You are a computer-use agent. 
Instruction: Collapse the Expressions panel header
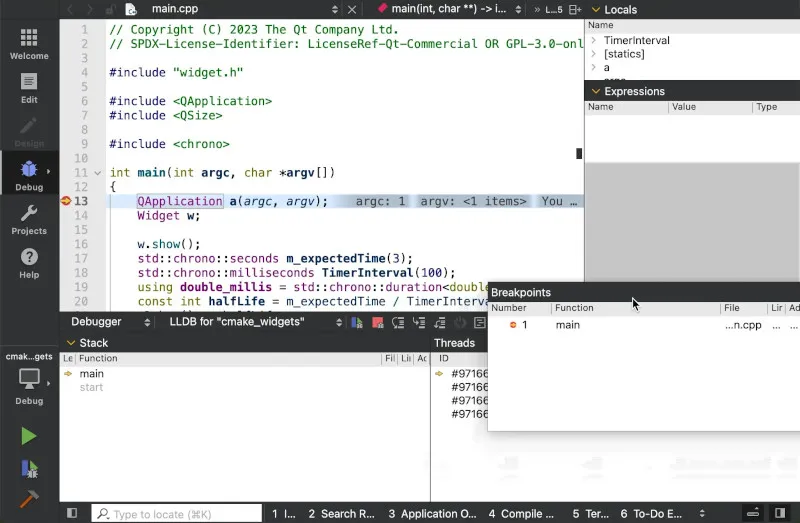pos(596,91)
